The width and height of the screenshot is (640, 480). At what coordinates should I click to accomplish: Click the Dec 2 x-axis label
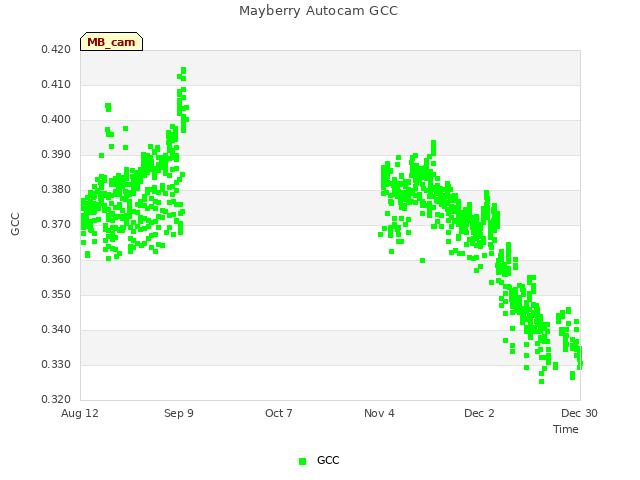point(479,413)
